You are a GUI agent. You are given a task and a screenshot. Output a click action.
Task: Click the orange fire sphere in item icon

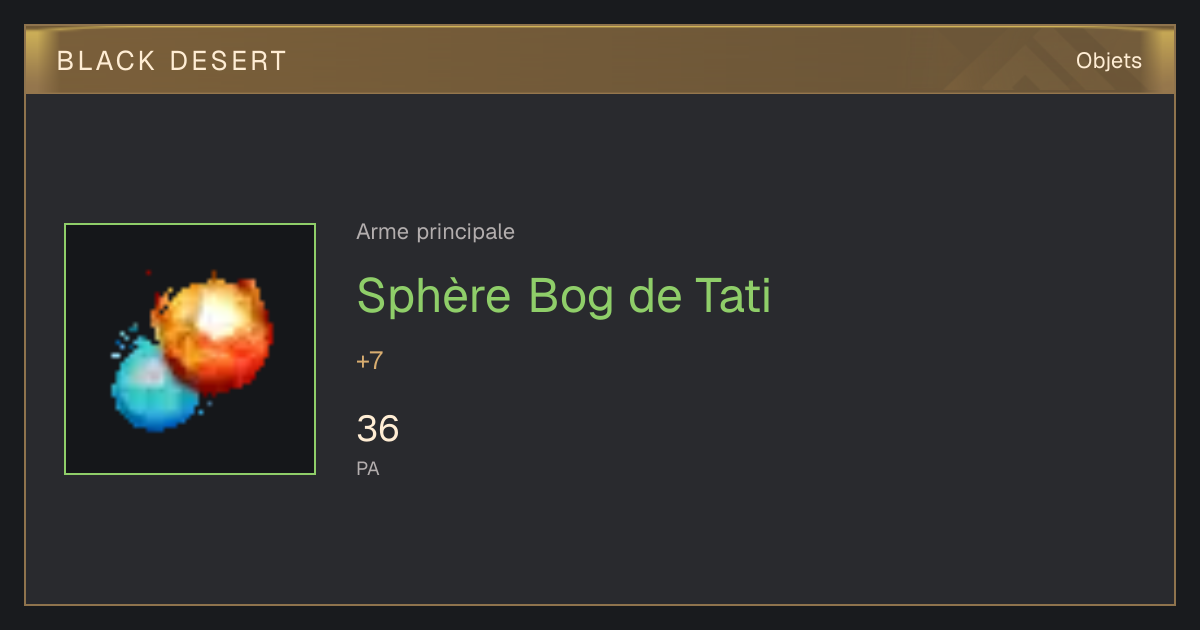213,332
